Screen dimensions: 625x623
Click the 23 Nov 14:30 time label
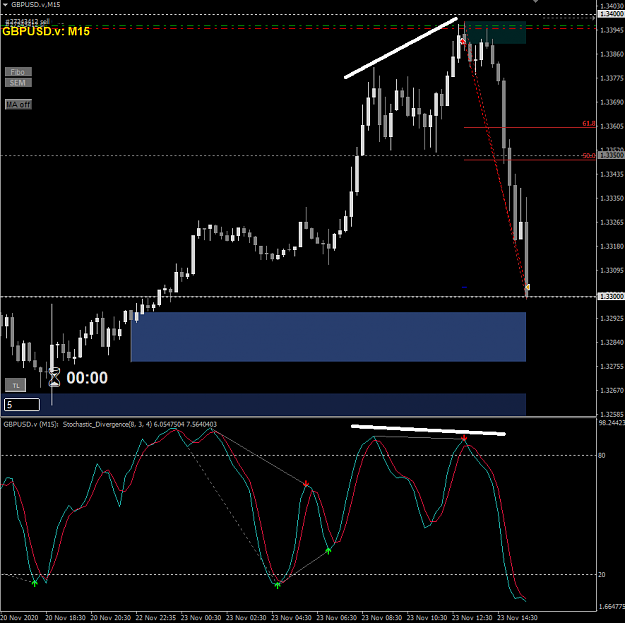coord(517,617)
